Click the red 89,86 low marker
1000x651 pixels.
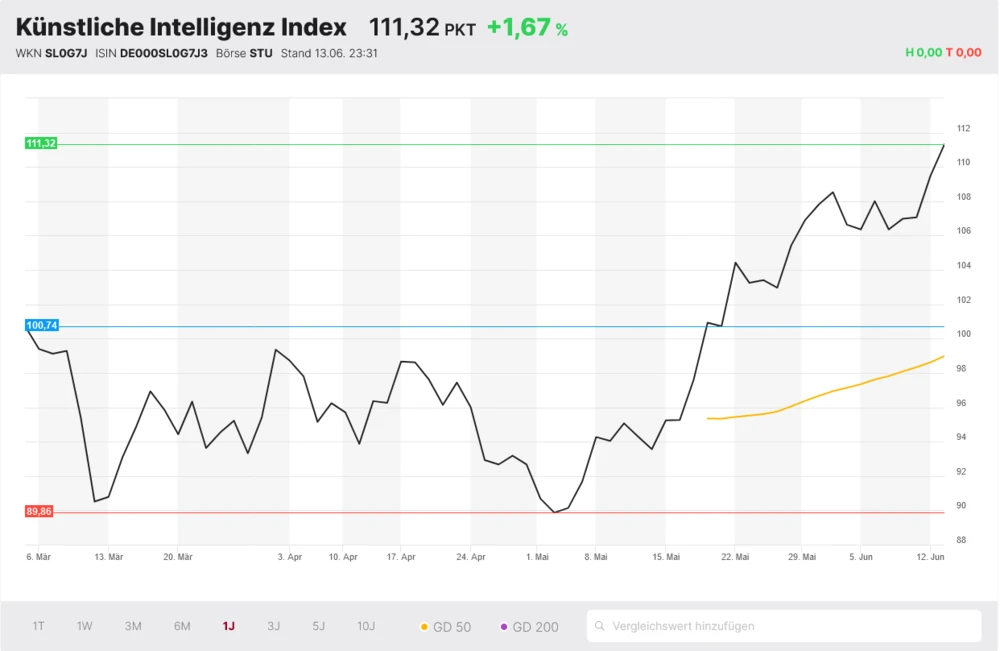click(39, 511)
